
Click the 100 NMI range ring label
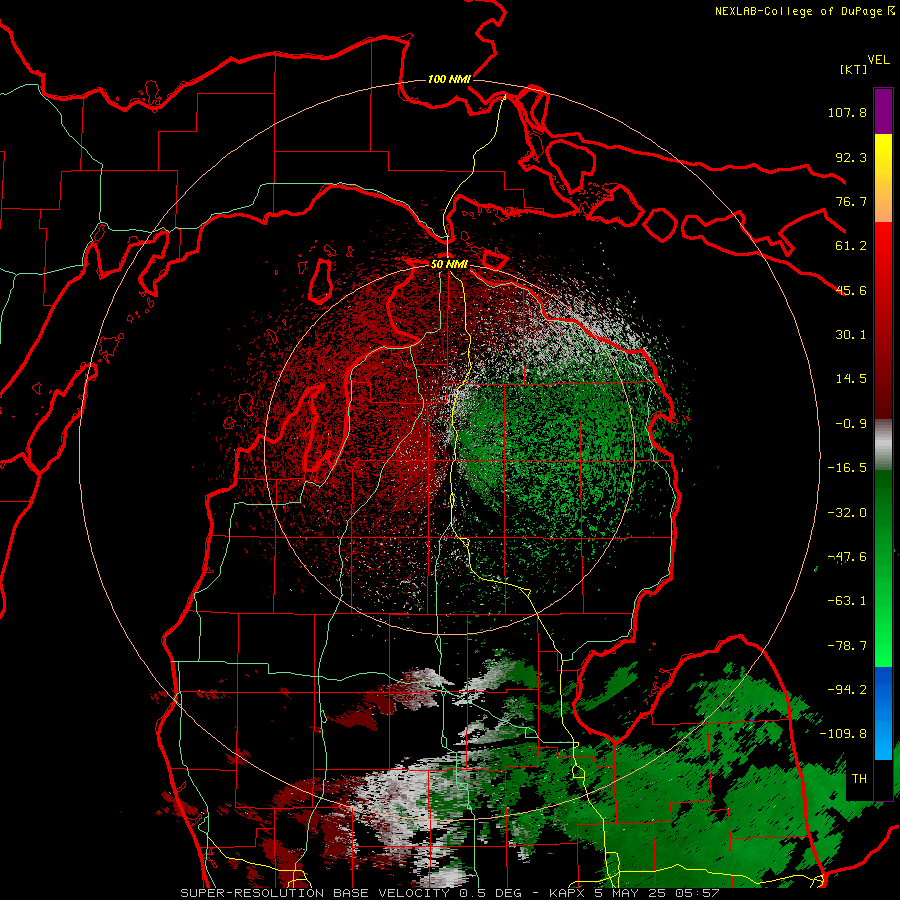[449, 79]
